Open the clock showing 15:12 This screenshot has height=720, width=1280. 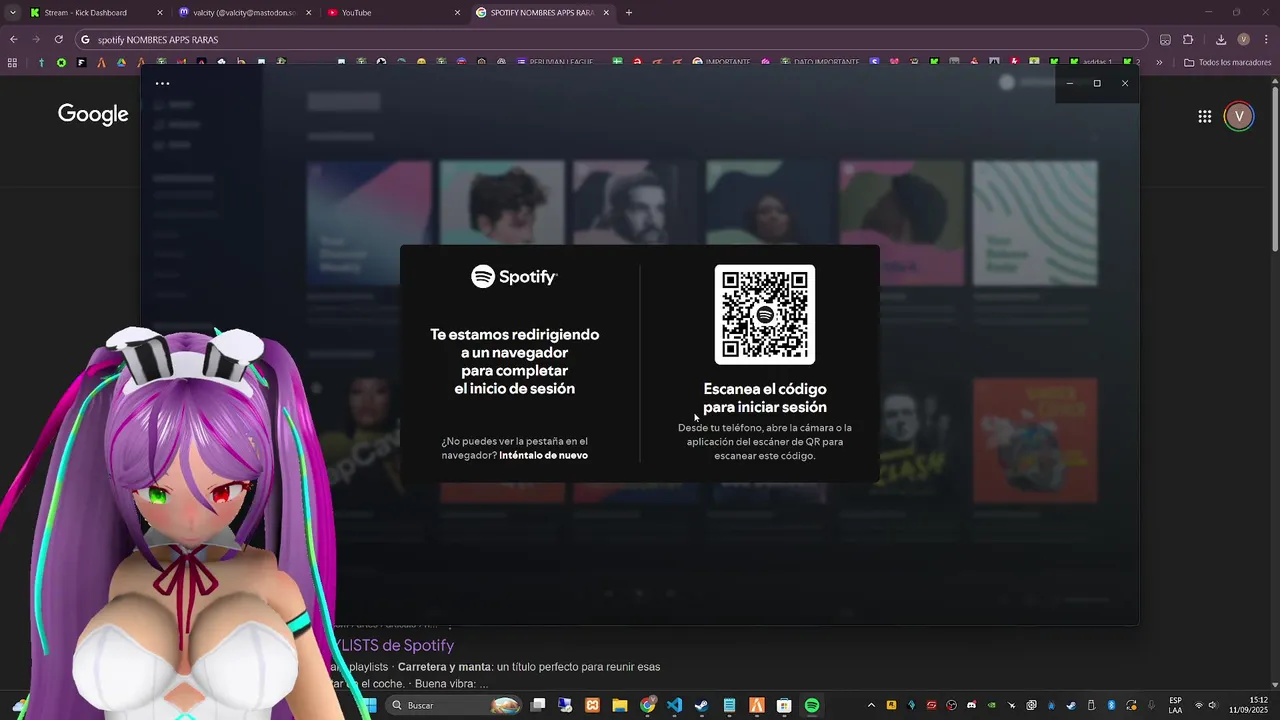coord(1249,706)
